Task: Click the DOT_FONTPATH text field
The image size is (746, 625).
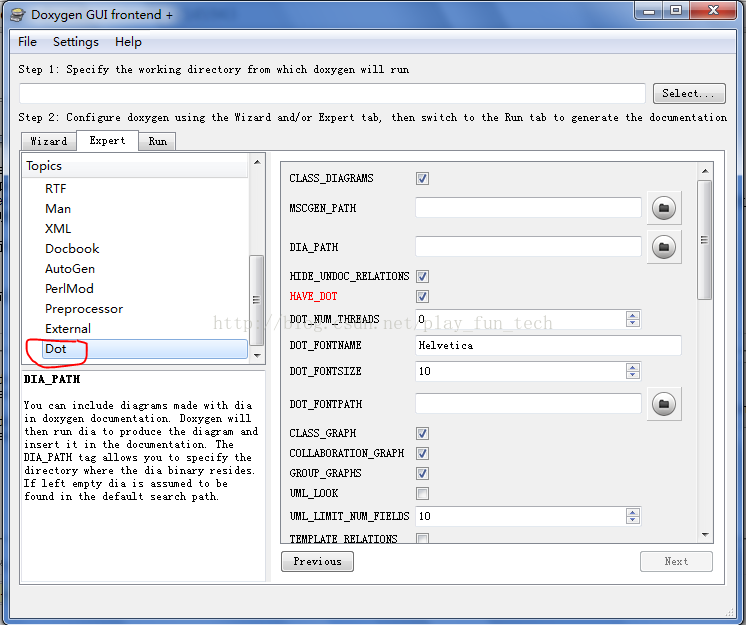Action: (x=528, y=404)
